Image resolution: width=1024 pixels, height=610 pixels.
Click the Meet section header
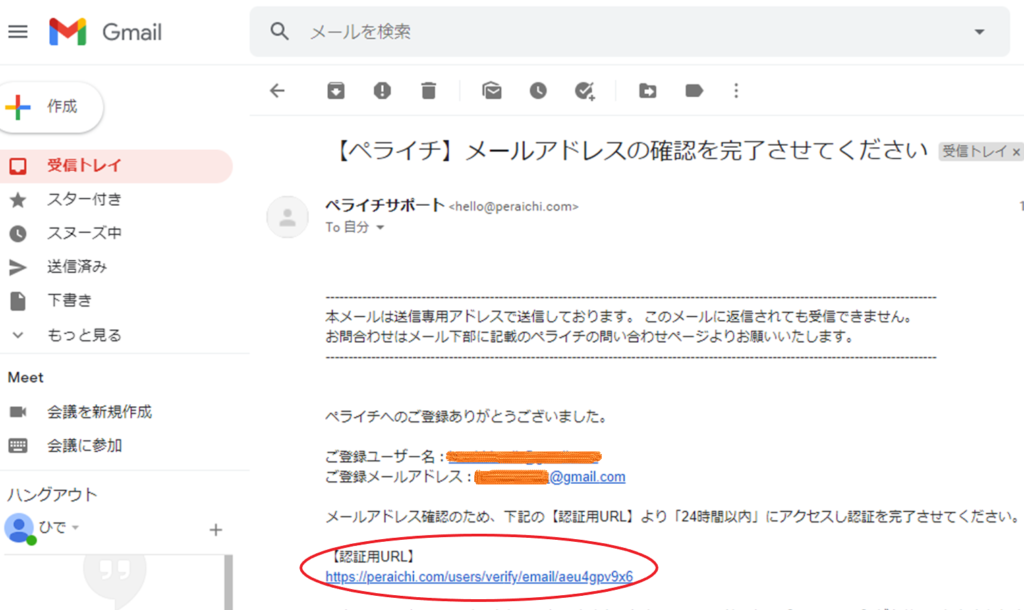25,377
